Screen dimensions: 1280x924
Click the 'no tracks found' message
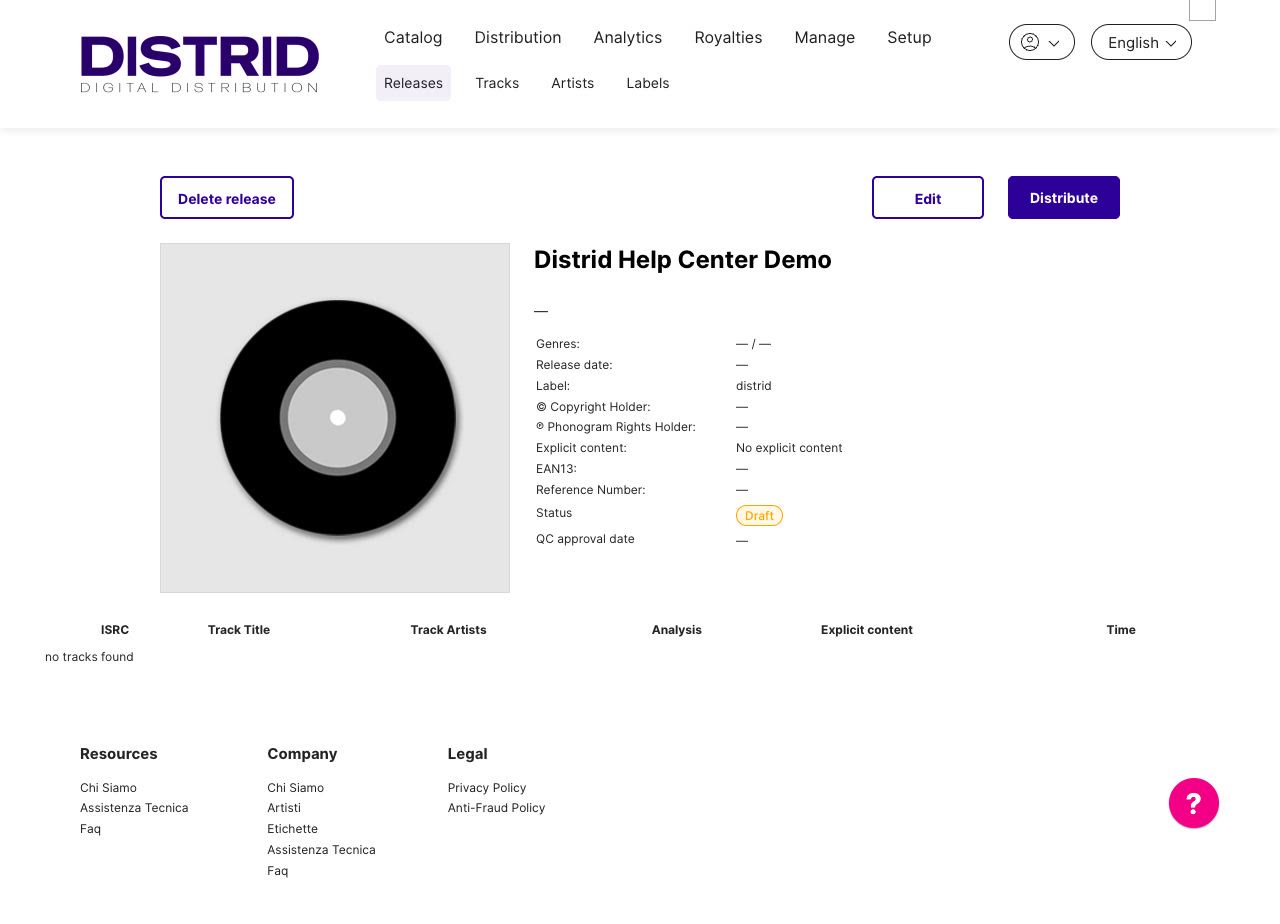click(x=89, y=657)
